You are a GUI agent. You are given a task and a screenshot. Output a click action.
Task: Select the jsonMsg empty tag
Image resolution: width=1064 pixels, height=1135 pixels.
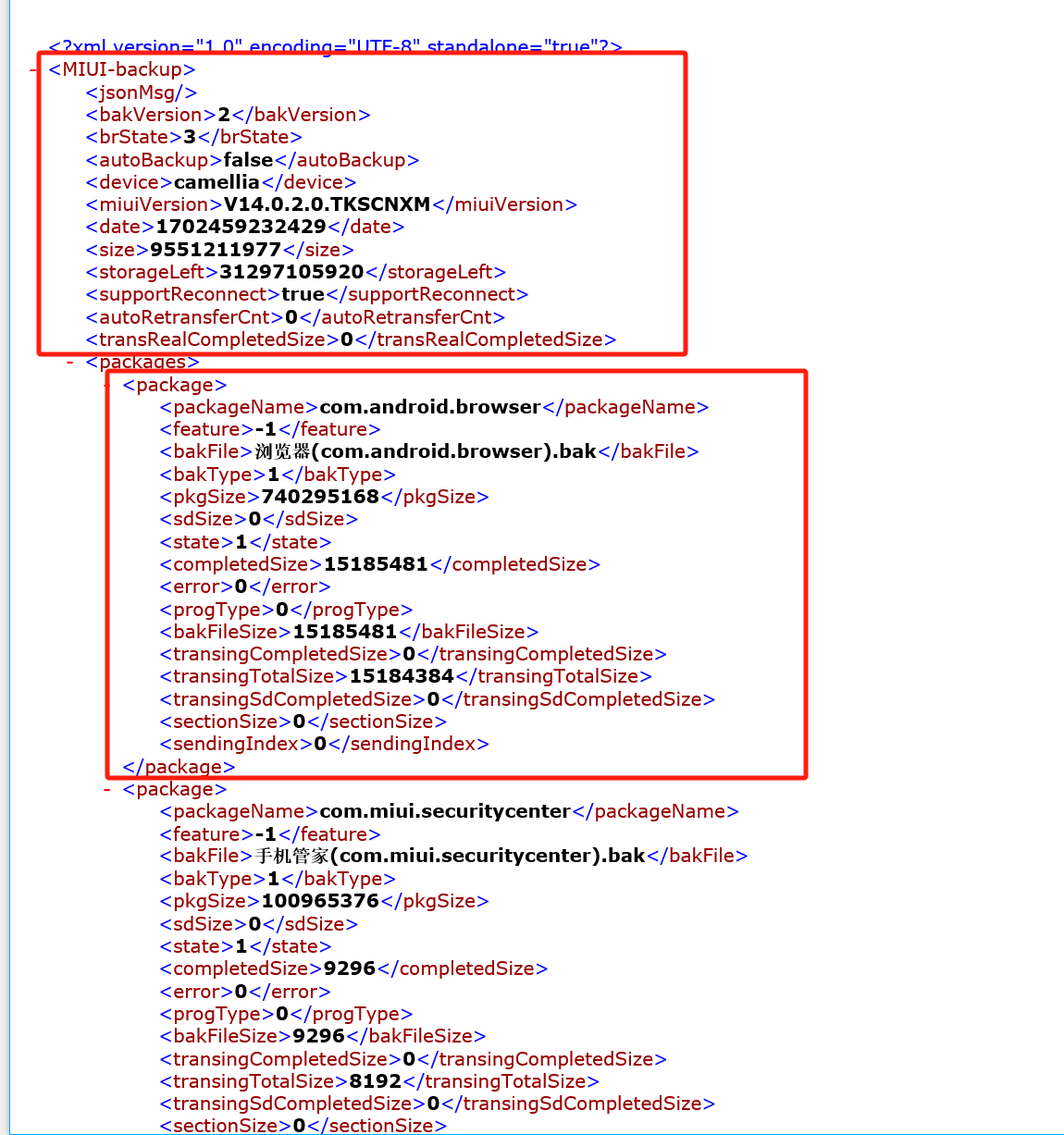(141, 93)
